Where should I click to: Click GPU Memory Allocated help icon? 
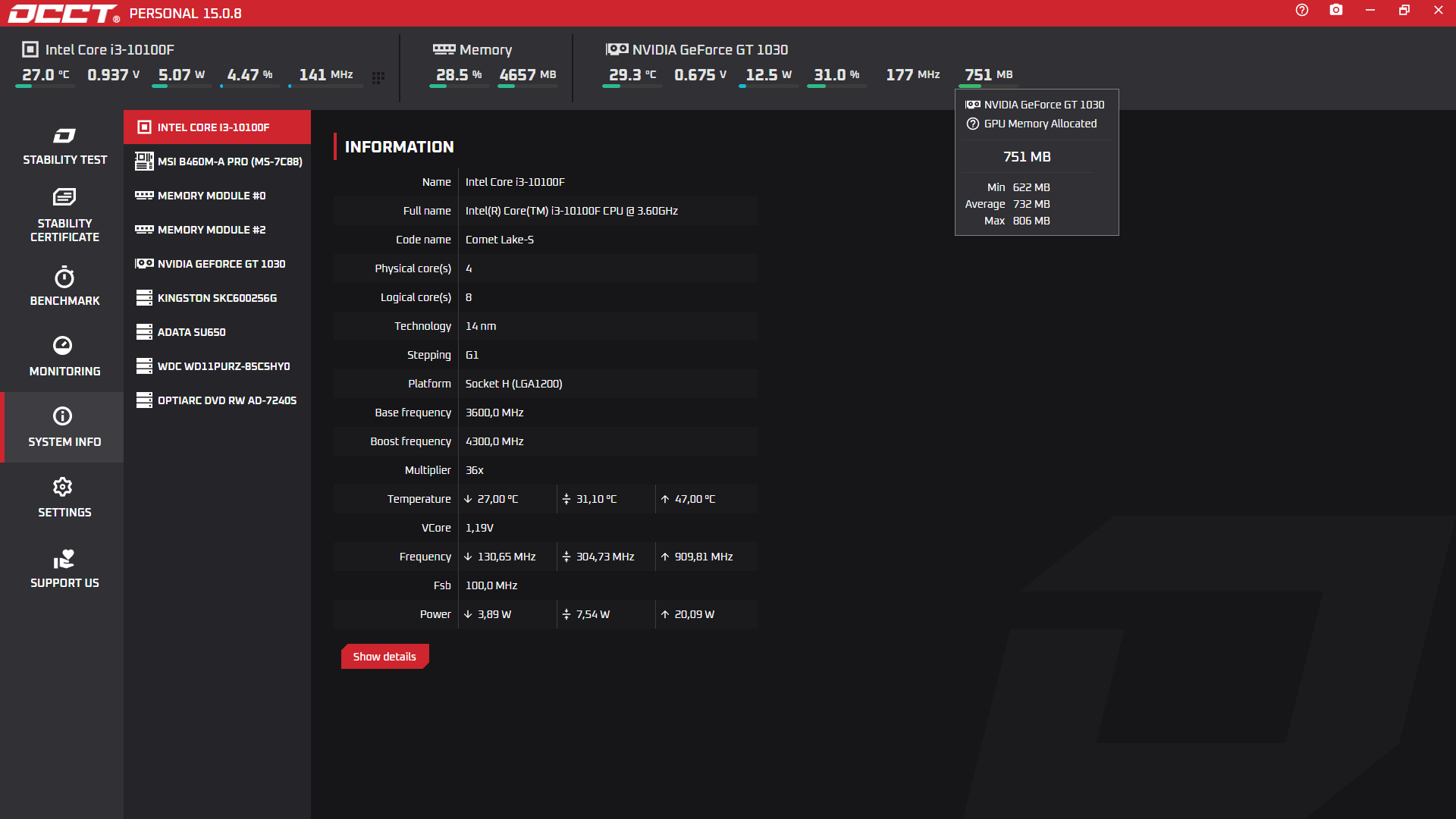(973, 124)
